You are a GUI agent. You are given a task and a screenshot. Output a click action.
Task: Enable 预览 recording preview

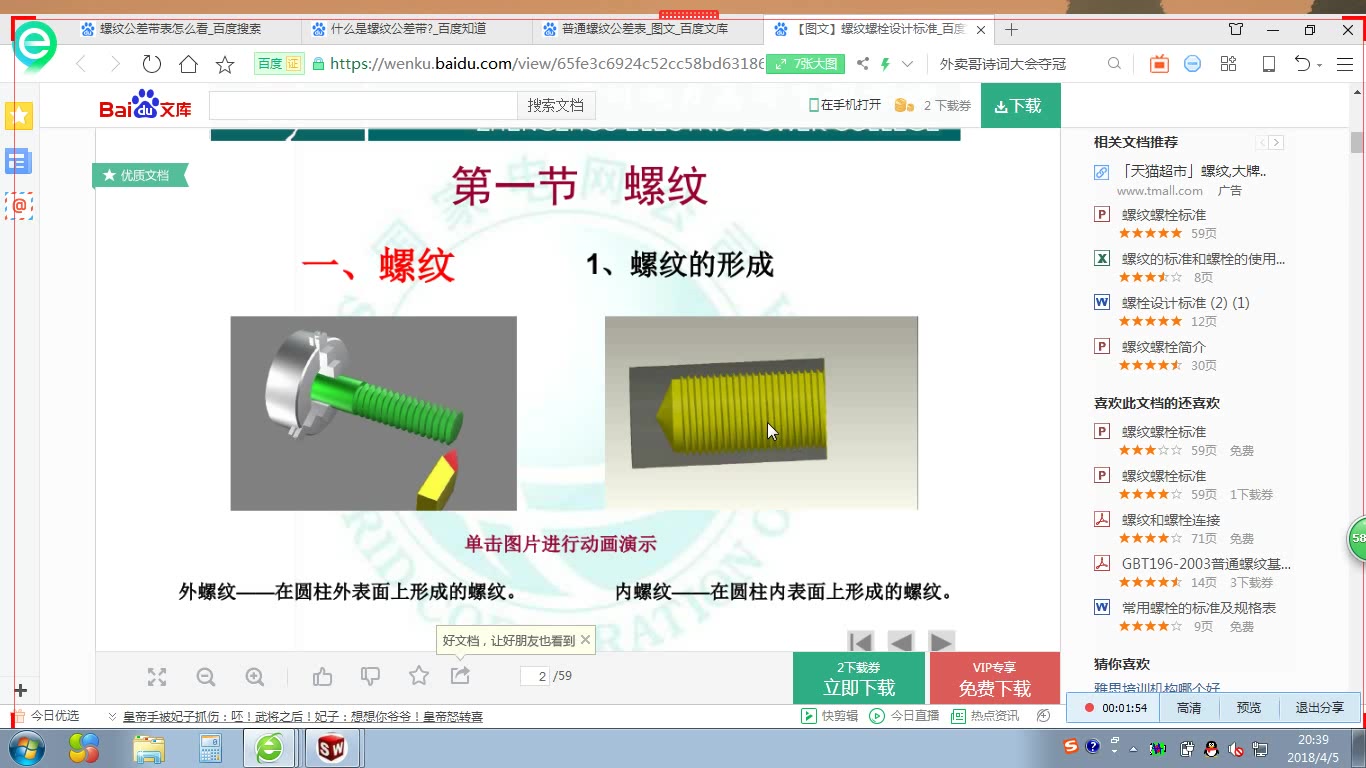point(1248,707)
